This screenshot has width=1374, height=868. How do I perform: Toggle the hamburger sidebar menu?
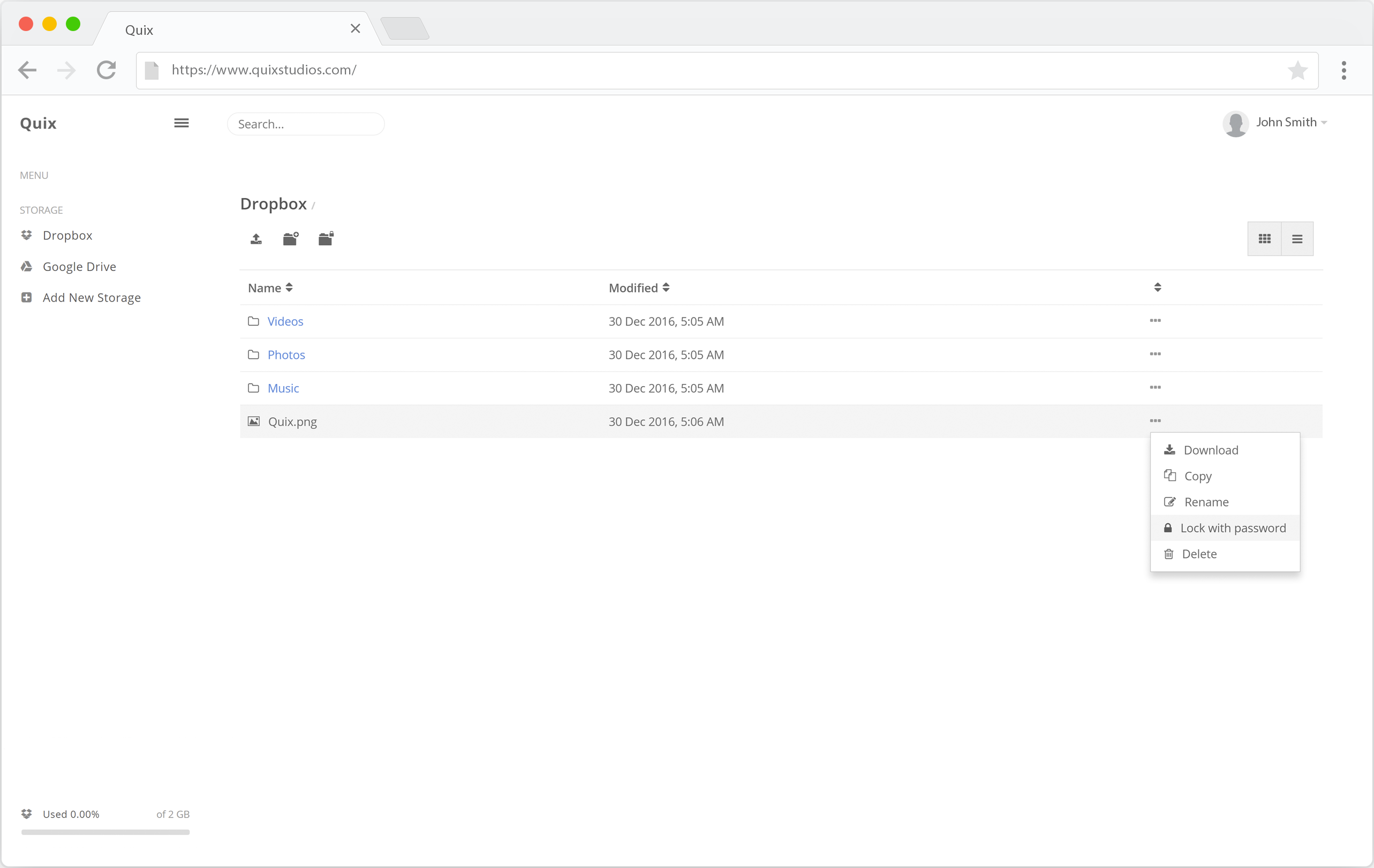click(182, 123)
